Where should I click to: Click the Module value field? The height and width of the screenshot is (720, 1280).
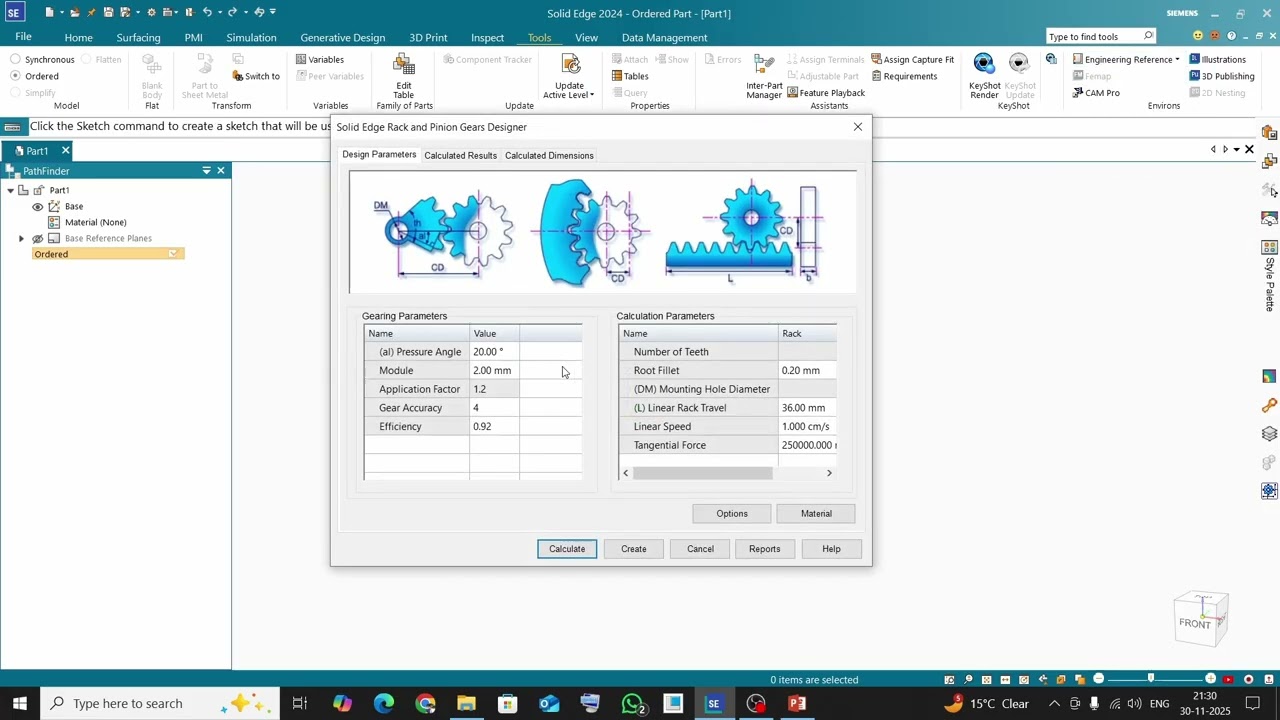tap(494, 370)
